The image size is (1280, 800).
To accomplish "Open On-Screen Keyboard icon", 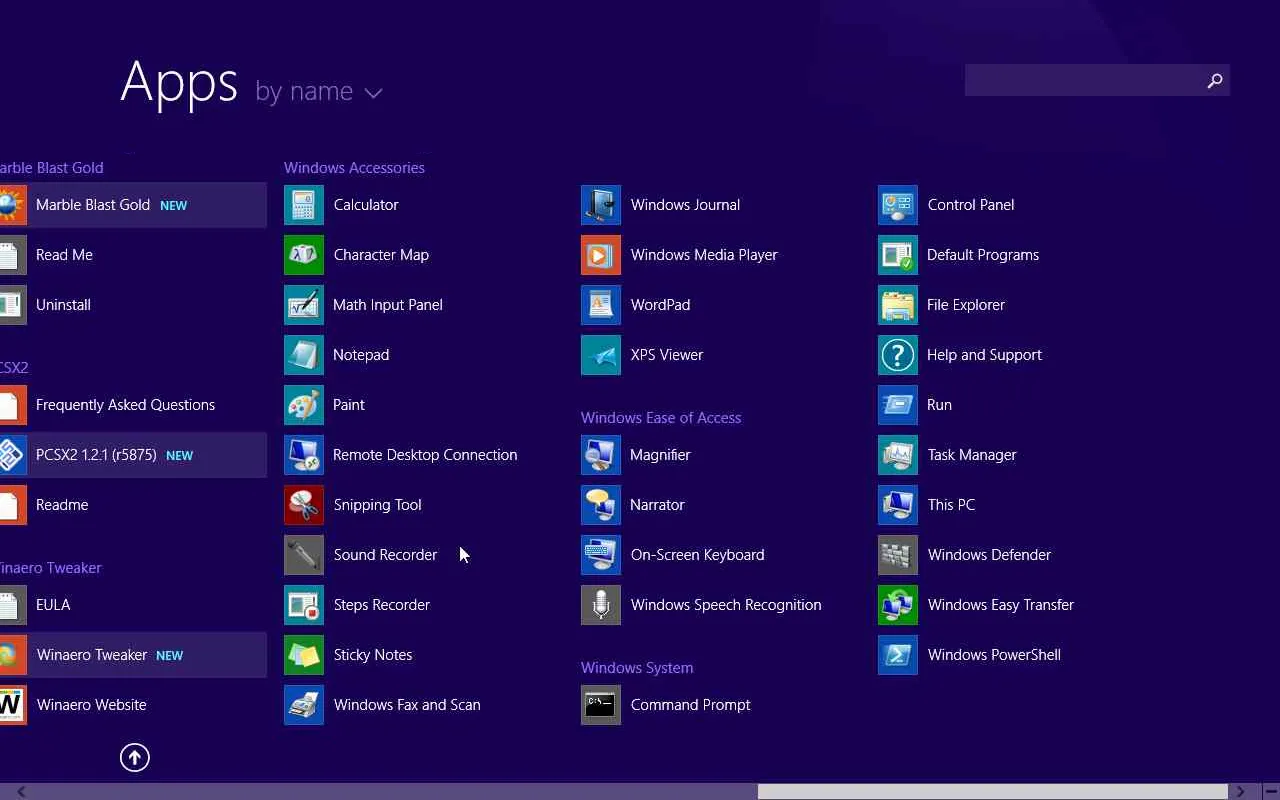I will 601,555.
